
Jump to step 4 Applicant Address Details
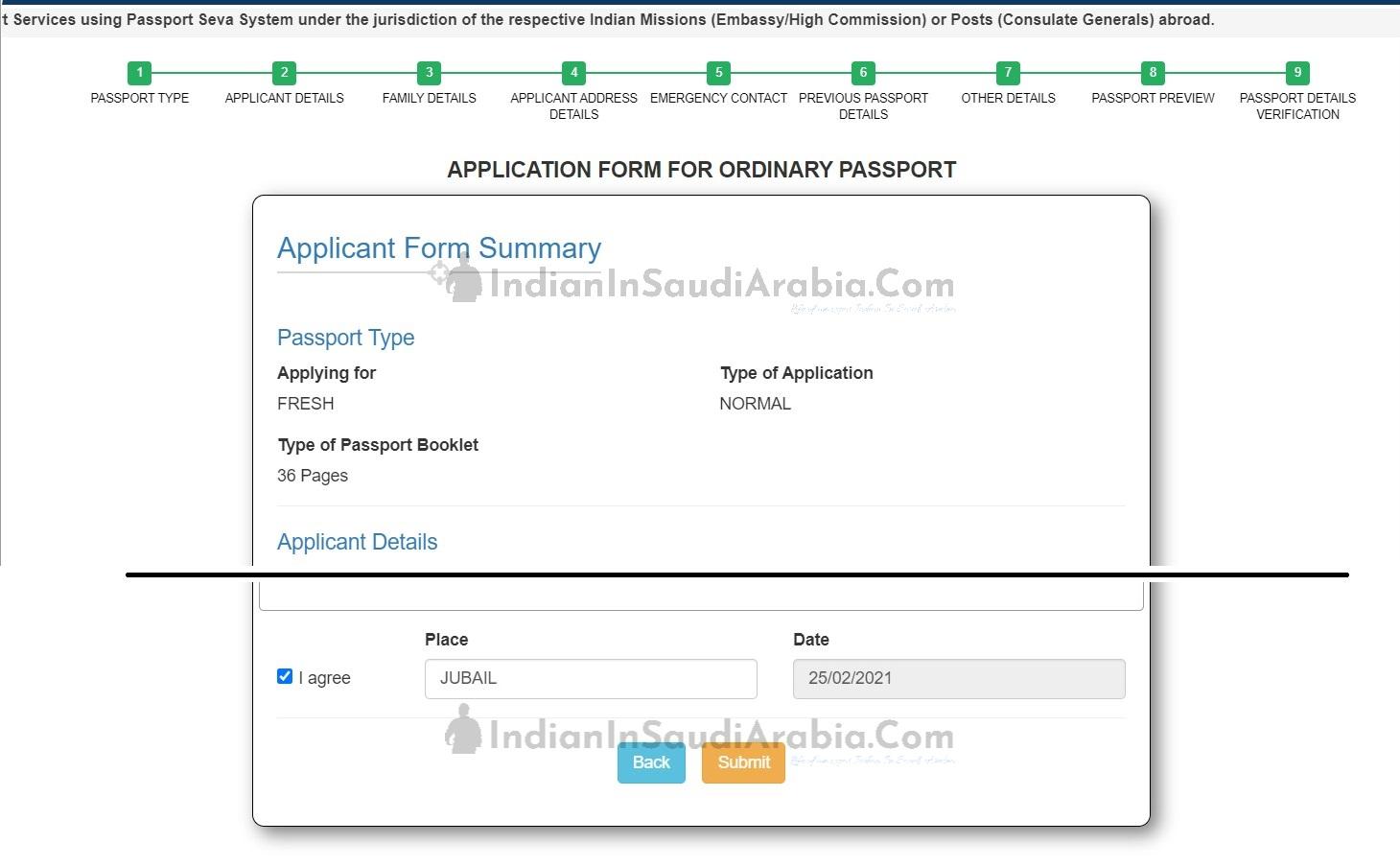tap(573, 73)
